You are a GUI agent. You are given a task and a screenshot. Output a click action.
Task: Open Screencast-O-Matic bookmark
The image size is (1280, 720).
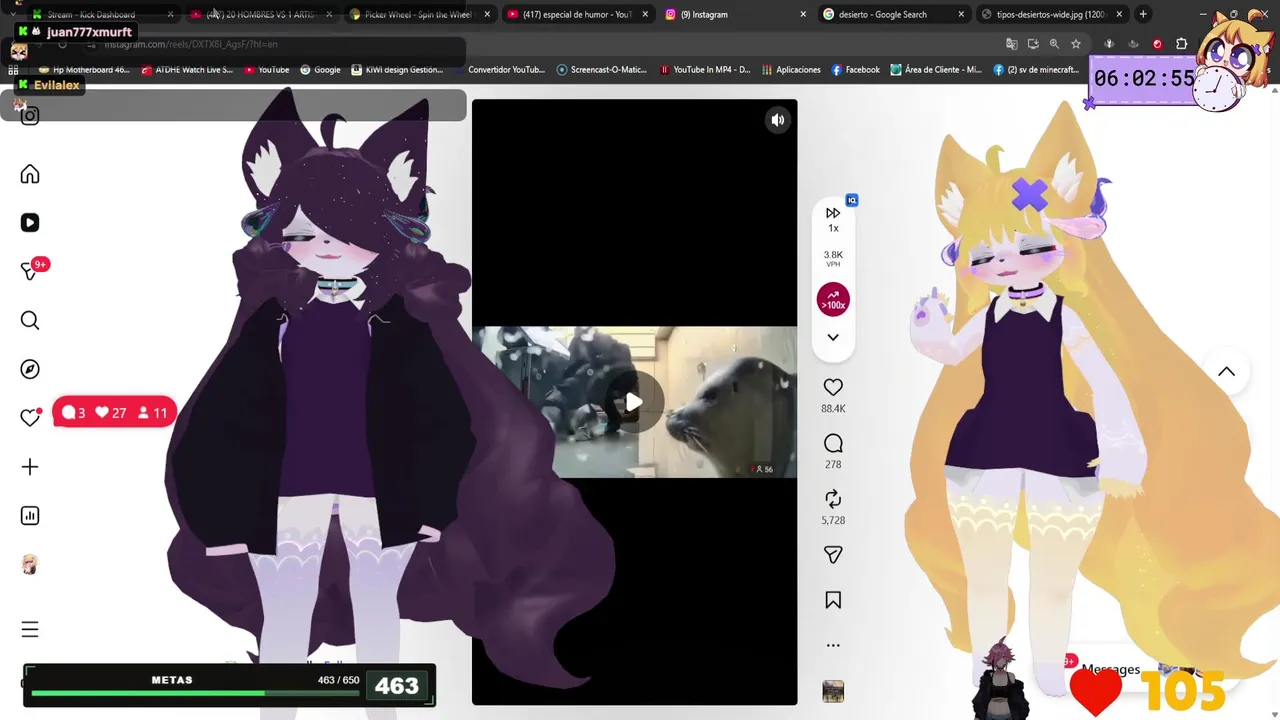[602, 70]
